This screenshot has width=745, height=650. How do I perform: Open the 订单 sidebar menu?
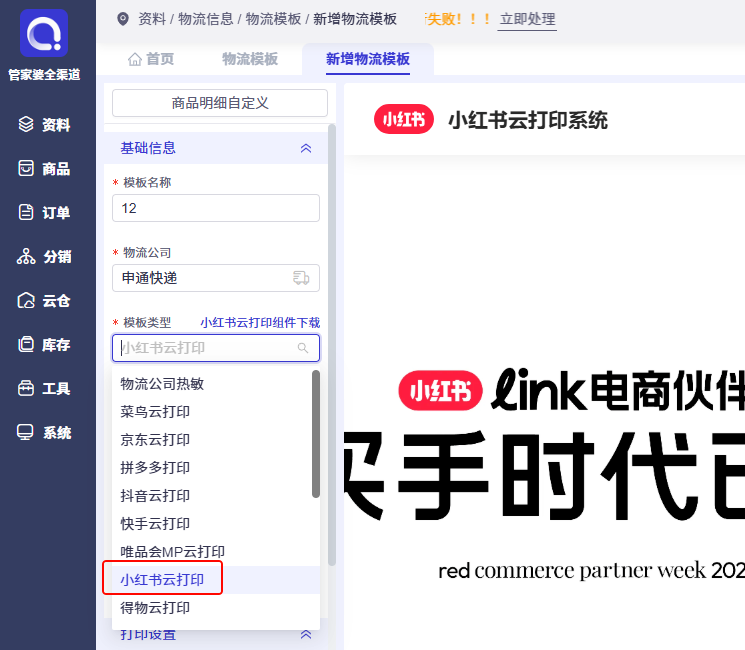point(44,212)
